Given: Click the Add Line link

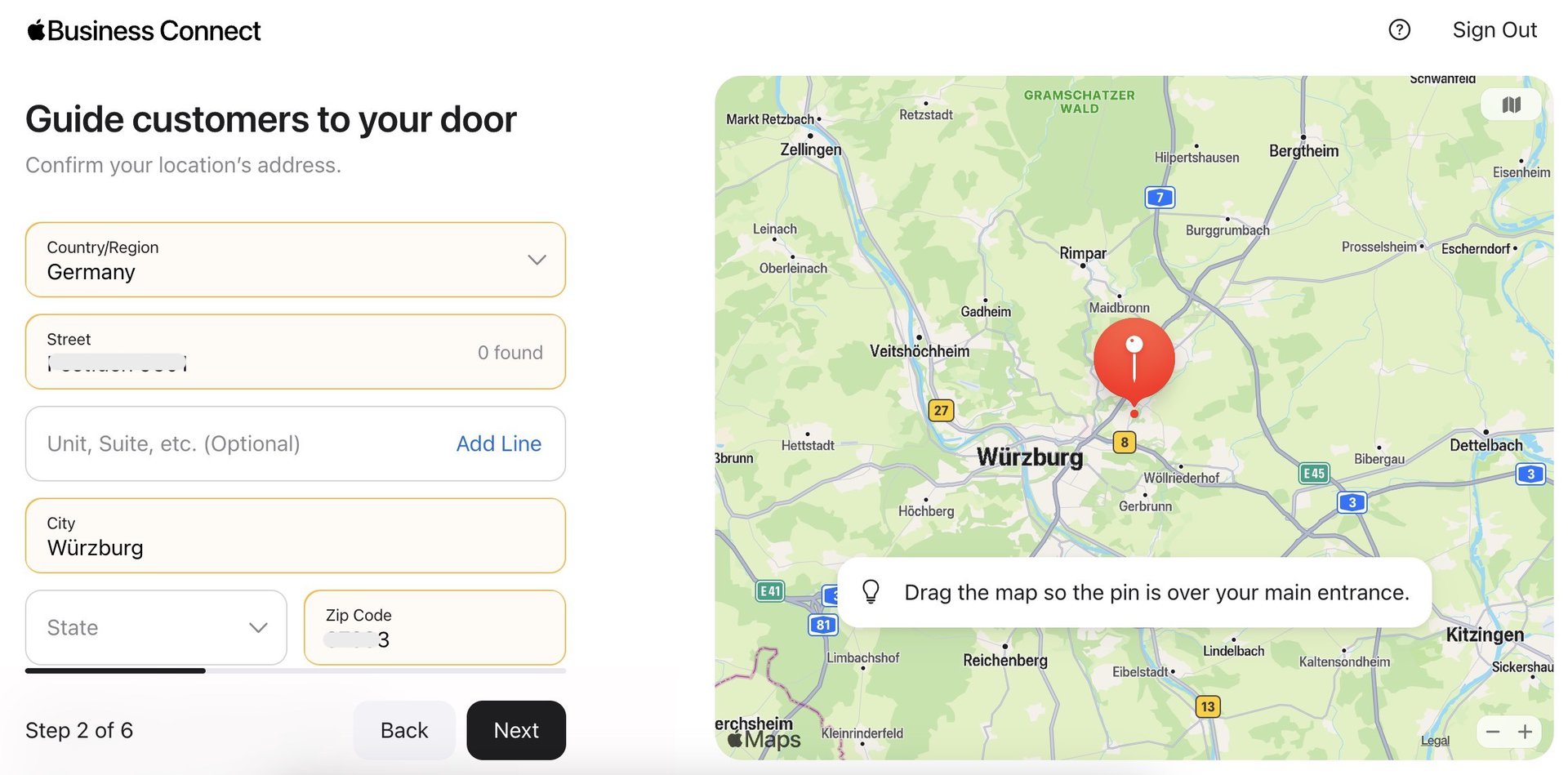Looking at the screenshot, I should (x=498, y=443).
